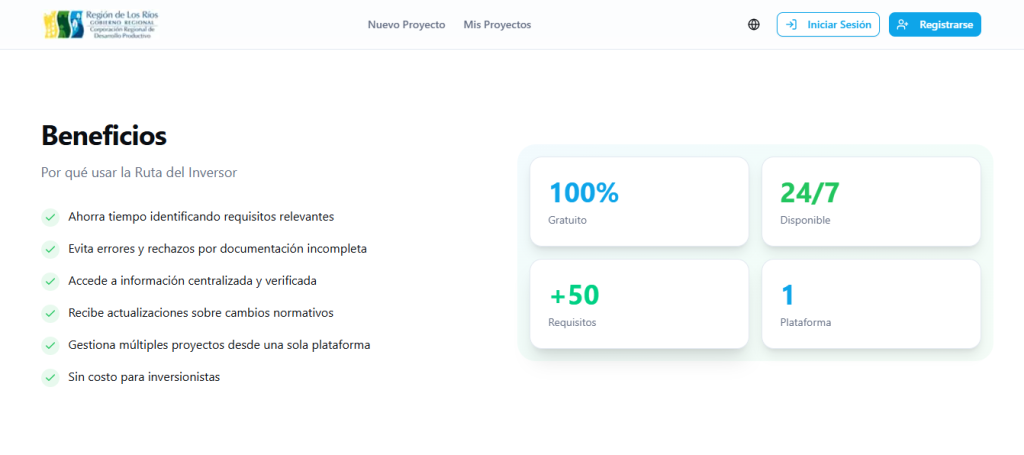Open the Nuevo Proyecto menu item
The width and height of the screenshot is (1024, 455).
click(406, 25)
